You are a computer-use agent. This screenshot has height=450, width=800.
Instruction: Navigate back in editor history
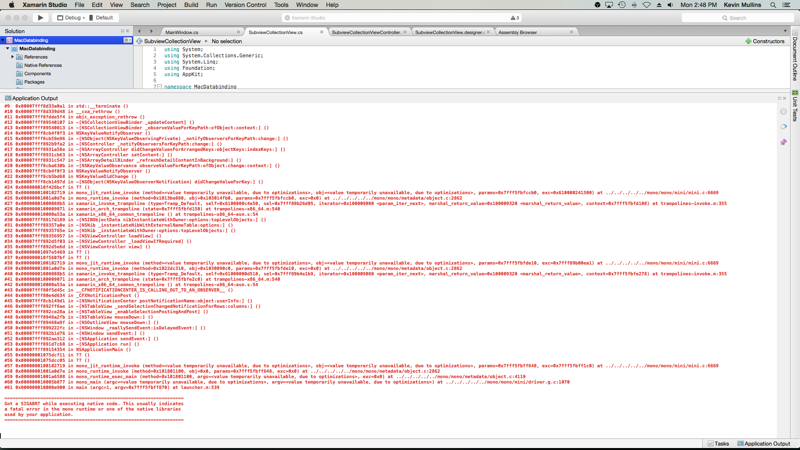pyautogui.click(x=140, y=32)
